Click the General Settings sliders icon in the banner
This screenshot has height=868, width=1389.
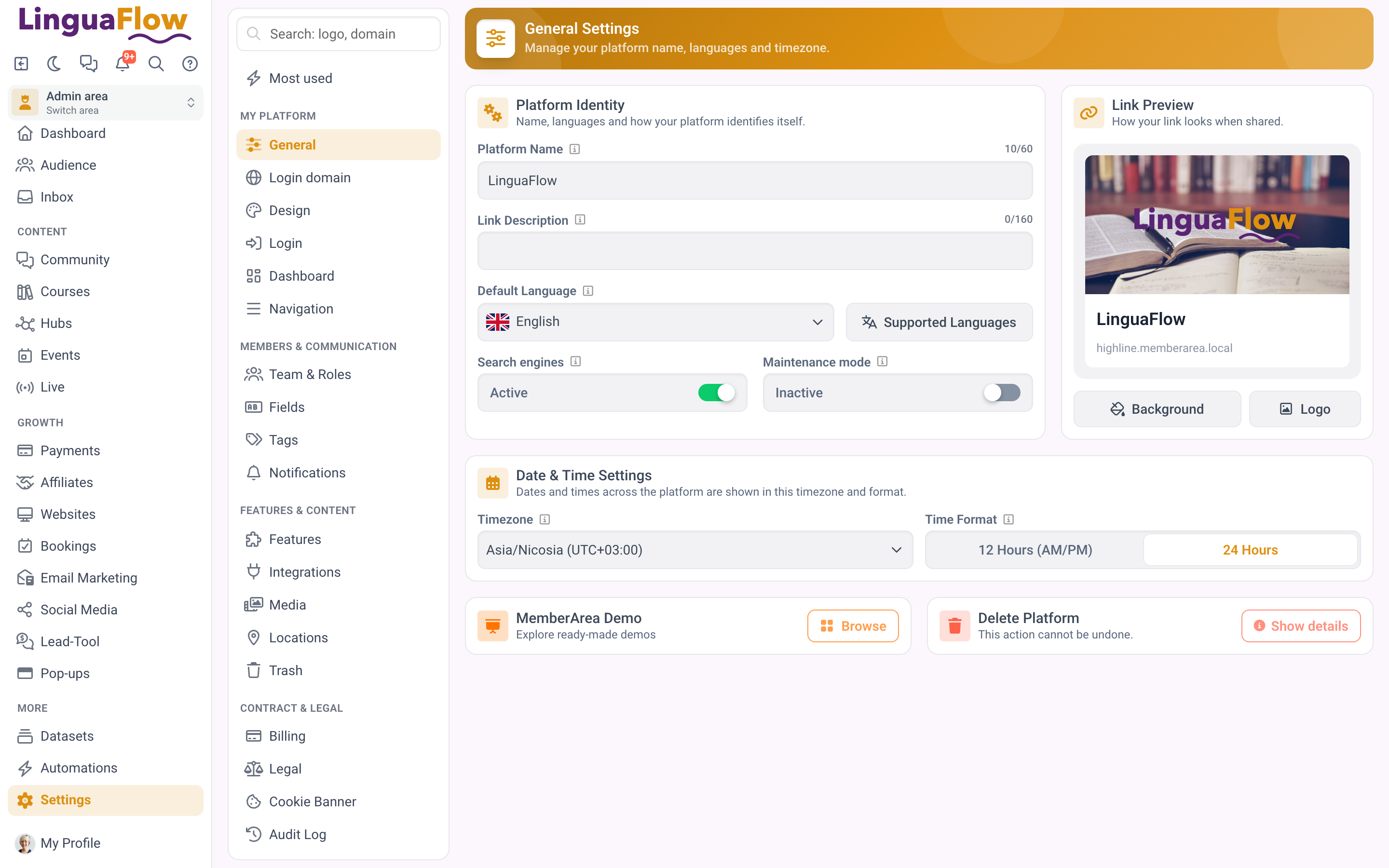click(495, 39)
